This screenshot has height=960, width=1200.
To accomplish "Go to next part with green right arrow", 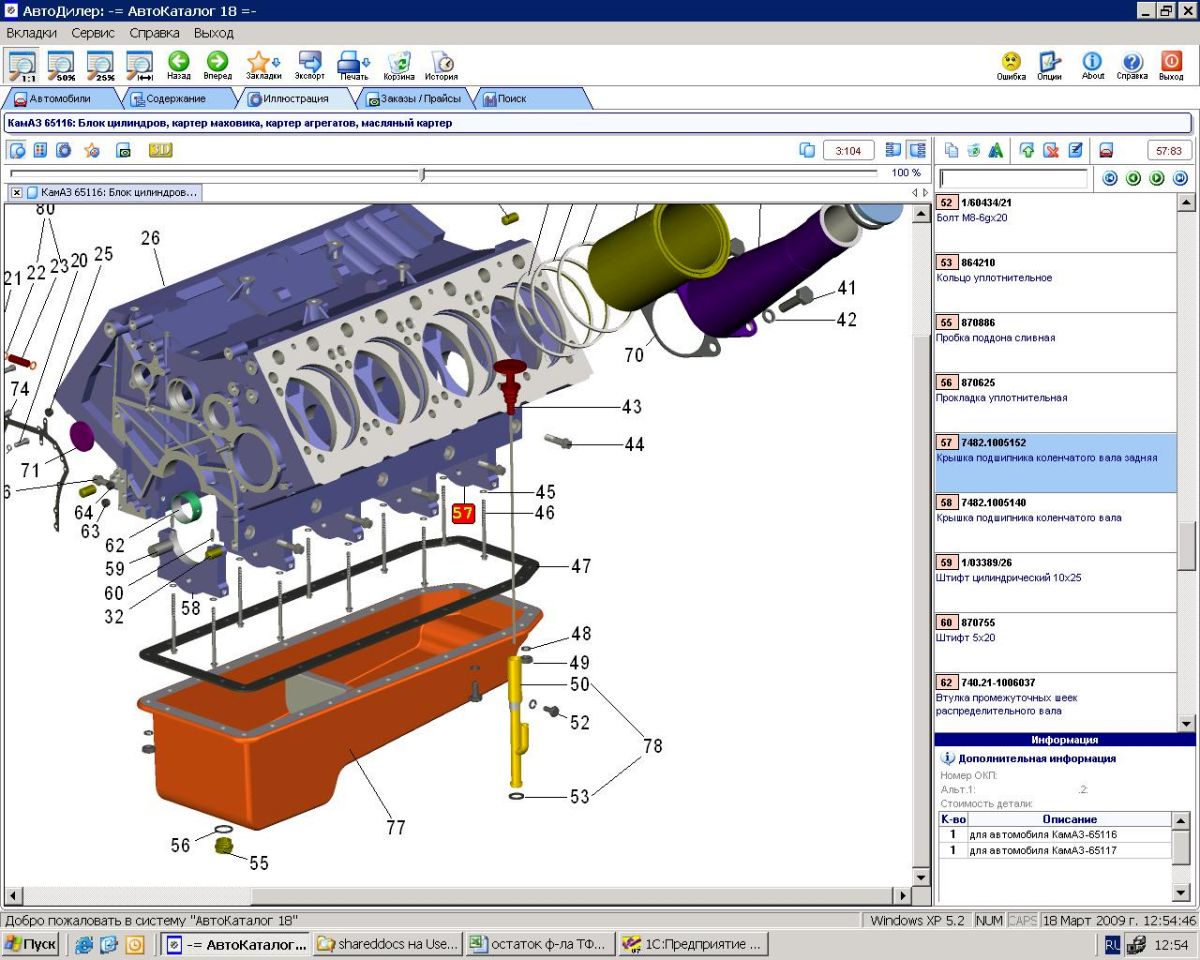I will click(x=1157, y=179).
